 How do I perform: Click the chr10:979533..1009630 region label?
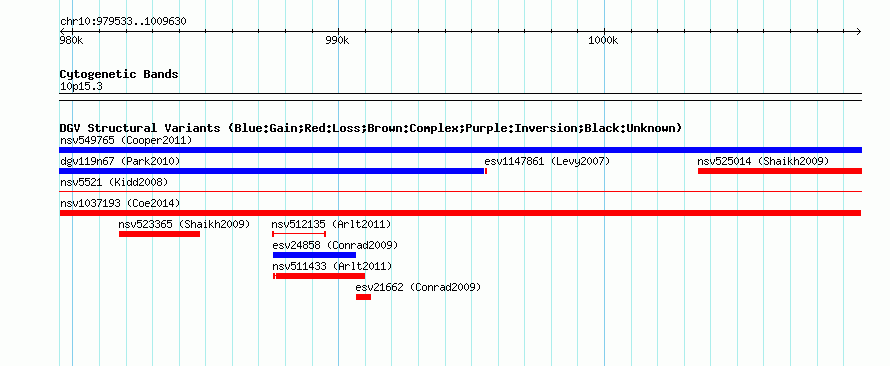click(123, 22)
